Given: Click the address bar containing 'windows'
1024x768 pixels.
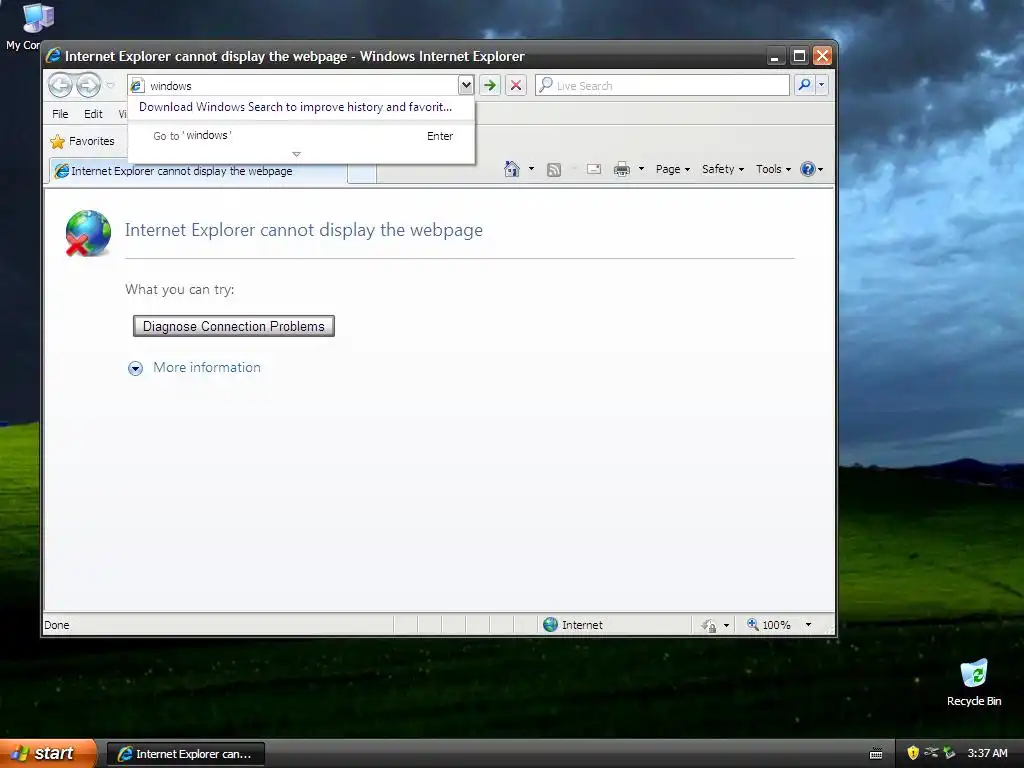Looking at the screenshot, I should [295, 86].
